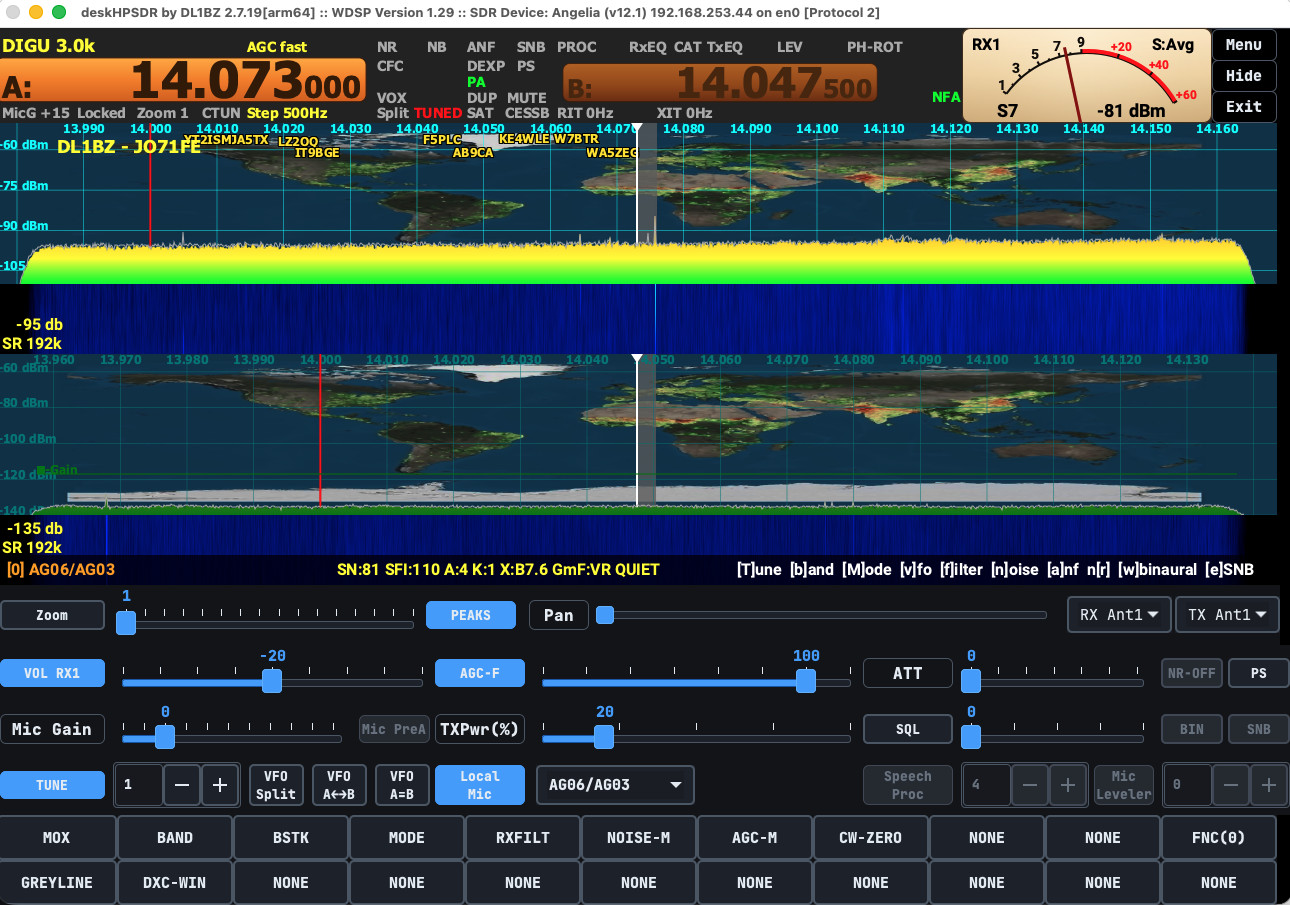Click the plus stepper beside the TUNE value
1290x905 pixels.
point(220,785)
